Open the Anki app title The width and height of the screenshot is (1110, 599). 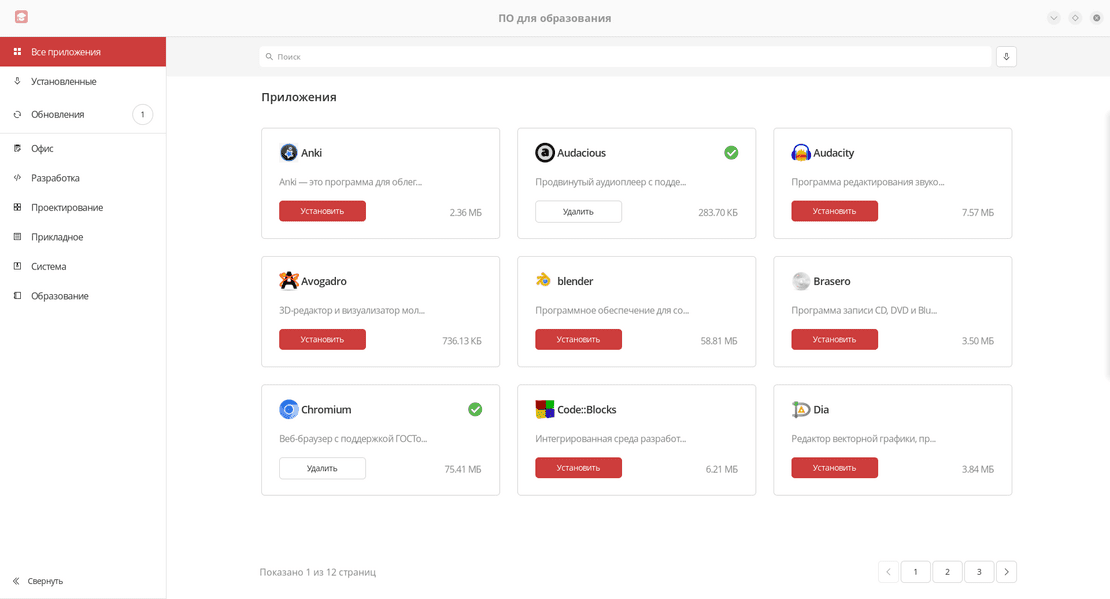pos(311,153)
